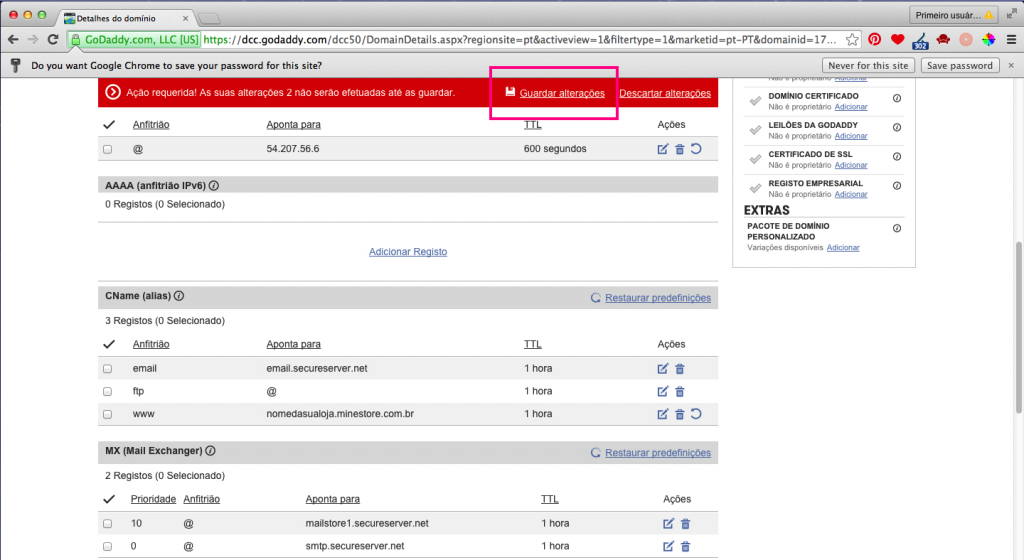The image size is (1024, 560).
Task: Select all A records with the checkmark
Action: click(109, 125)
